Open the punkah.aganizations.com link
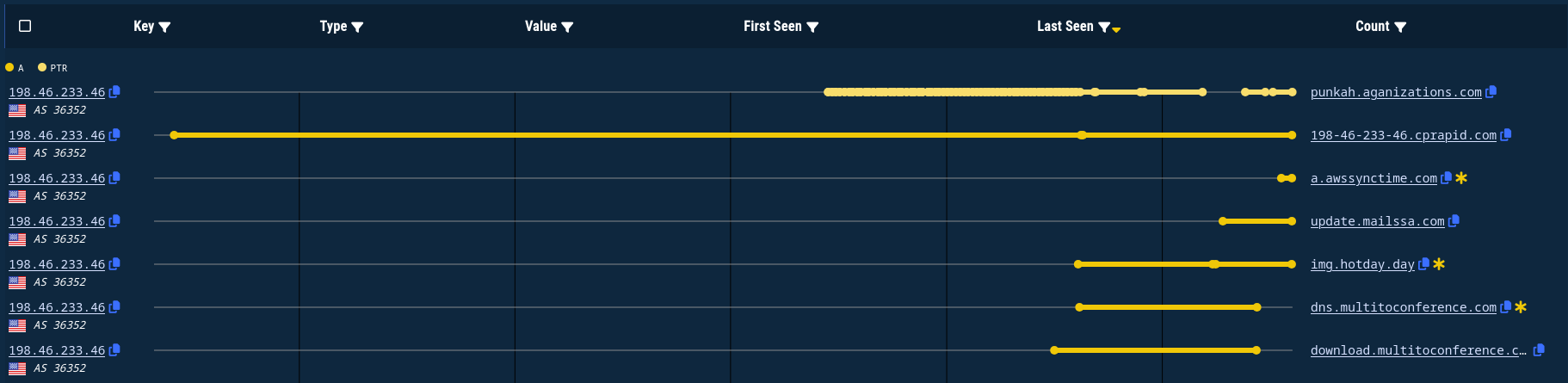Screen dimensions: 1568x383 pos(1396,92)
